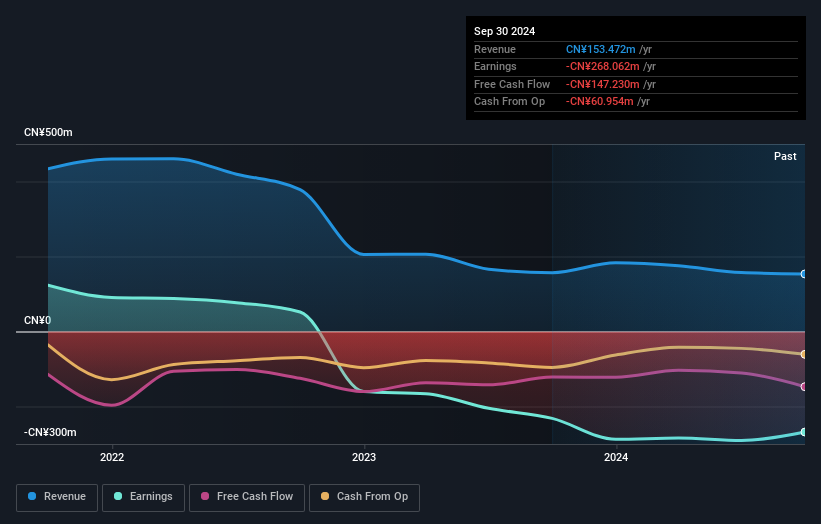Click the -CN¥300m y-axis label
The height and width of the screenshot is (524, 821).
pyautogui.click(x=50, y=432)
